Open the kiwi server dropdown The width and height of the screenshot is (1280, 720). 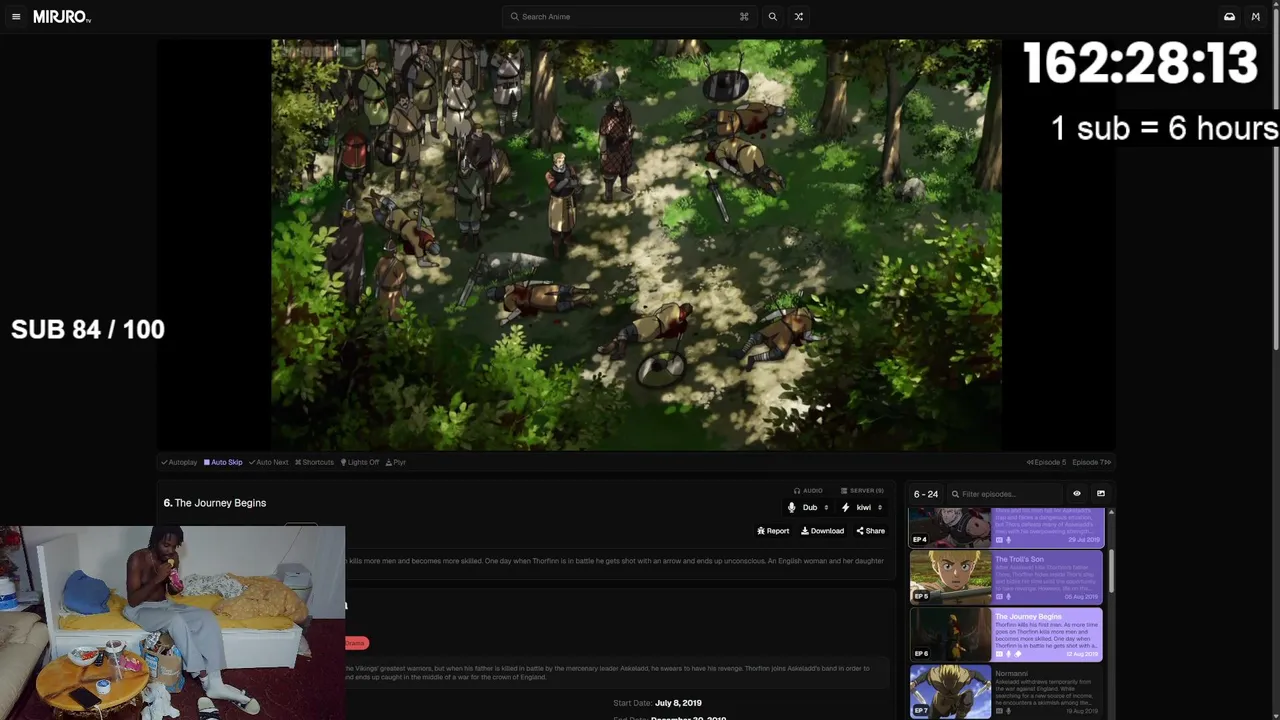coord(862,508)
